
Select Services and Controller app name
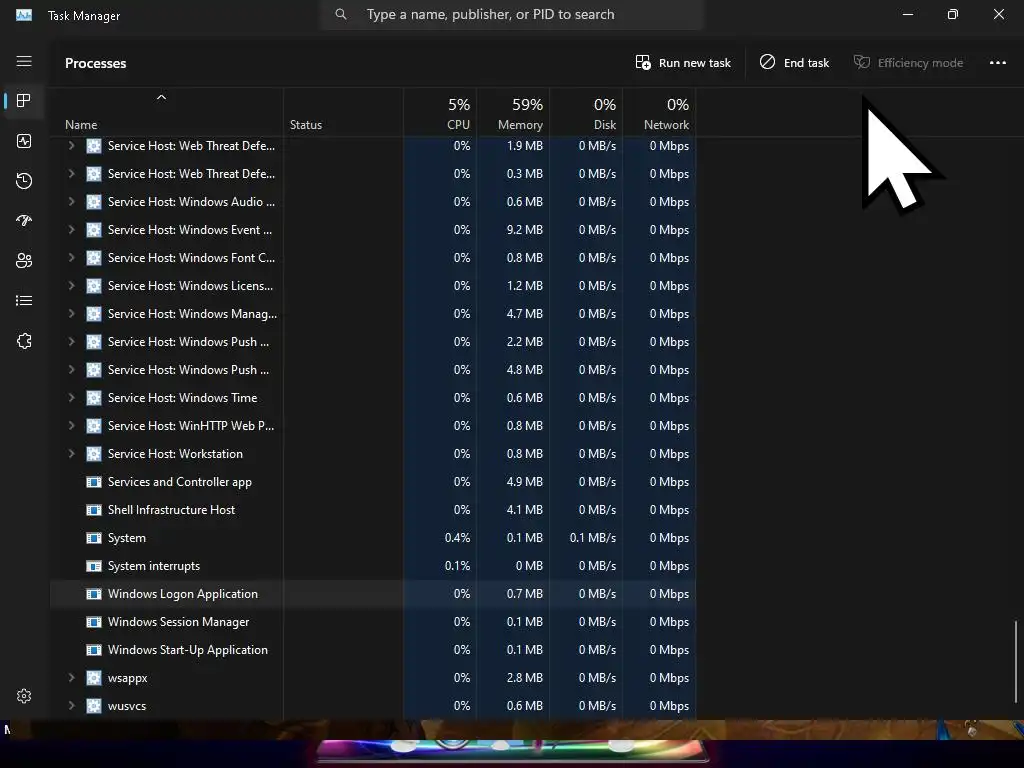coord(180,482)
